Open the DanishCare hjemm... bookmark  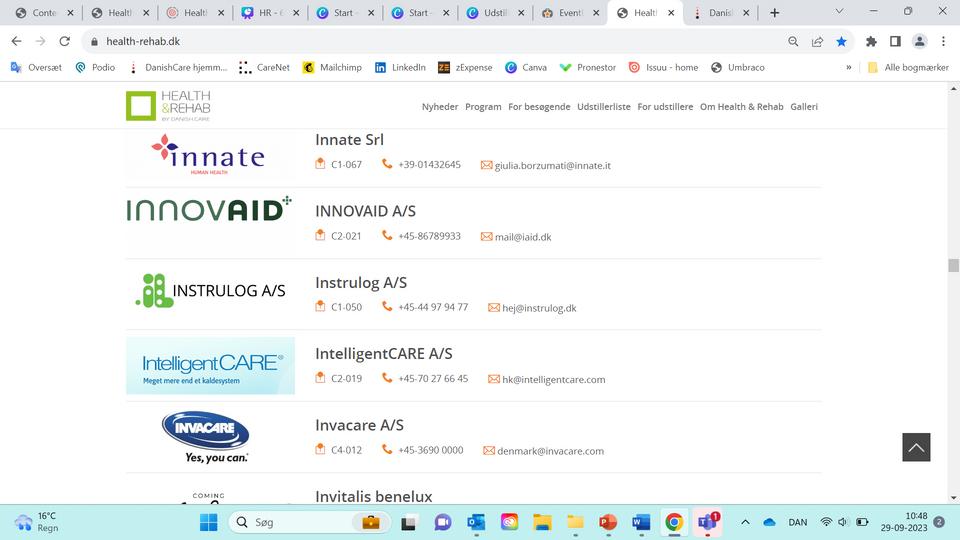(x=178, y=67)
